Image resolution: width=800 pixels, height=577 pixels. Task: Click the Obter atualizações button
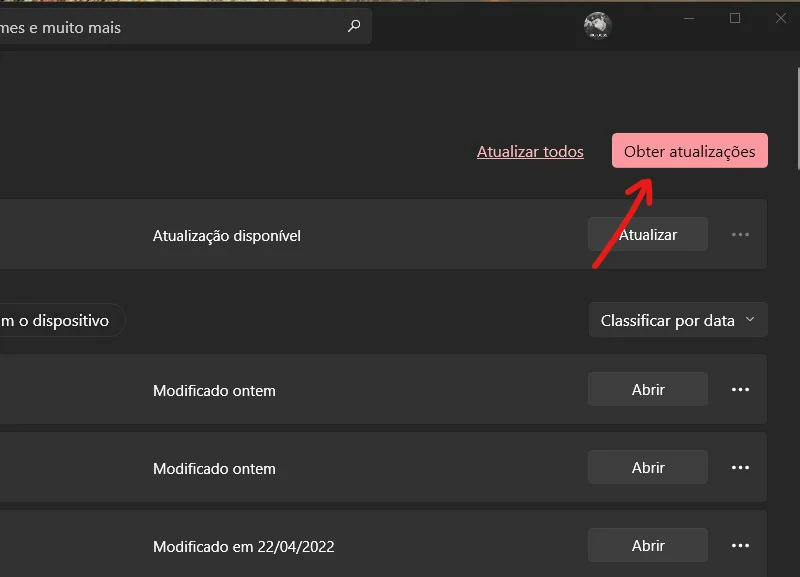point(689,150)
